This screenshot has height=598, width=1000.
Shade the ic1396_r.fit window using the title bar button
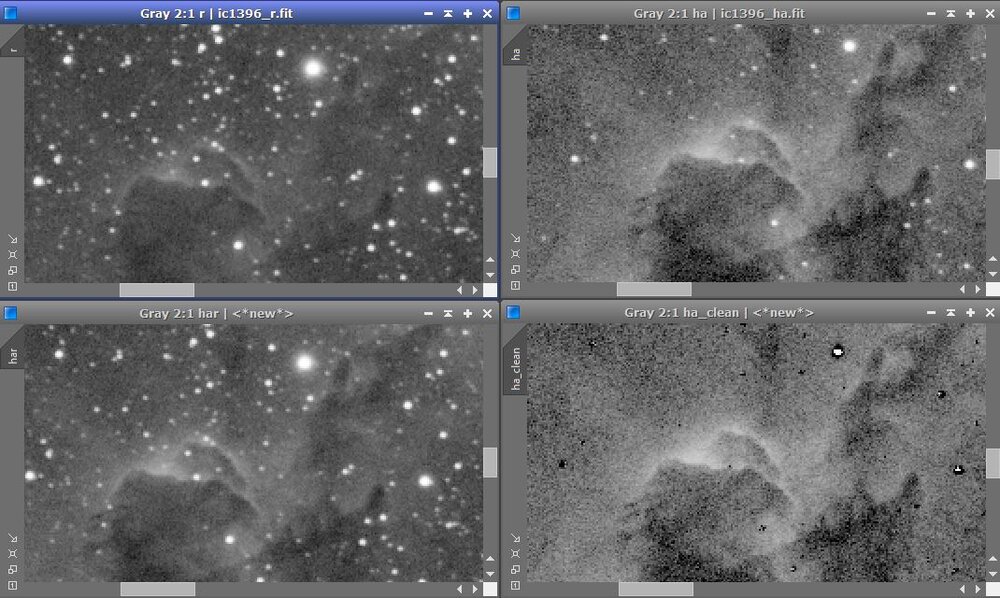click(448, 13)
